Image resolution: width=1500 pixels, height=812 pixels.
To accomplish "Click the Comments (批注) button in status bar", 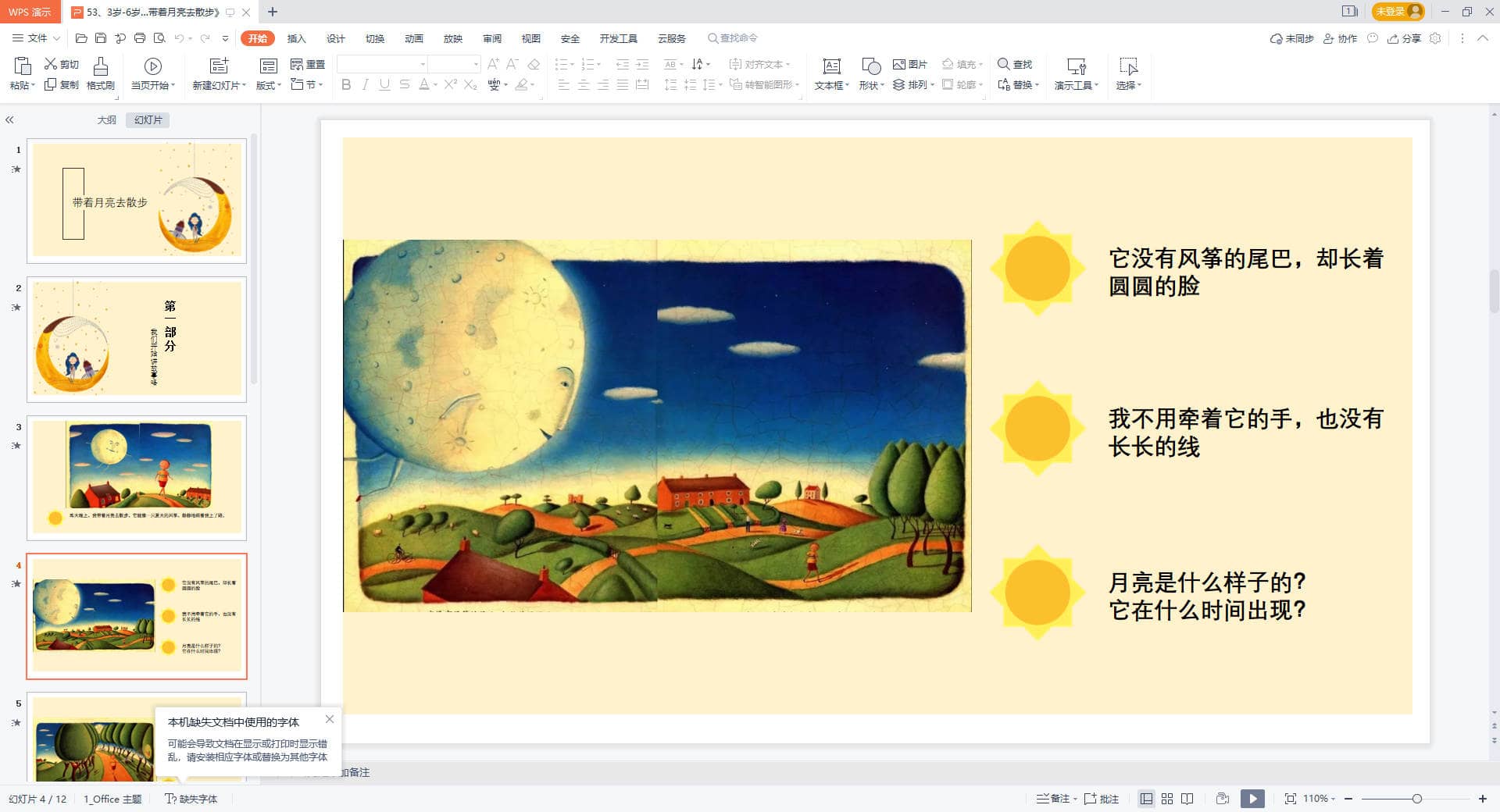I will click(x=1102, y=799).
